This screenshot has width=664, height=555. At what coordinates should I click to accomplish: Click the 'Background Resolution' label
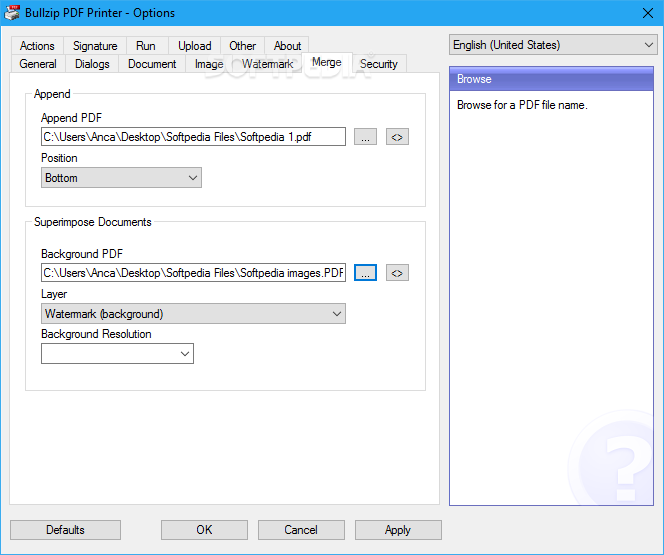(x=96, y=334)
